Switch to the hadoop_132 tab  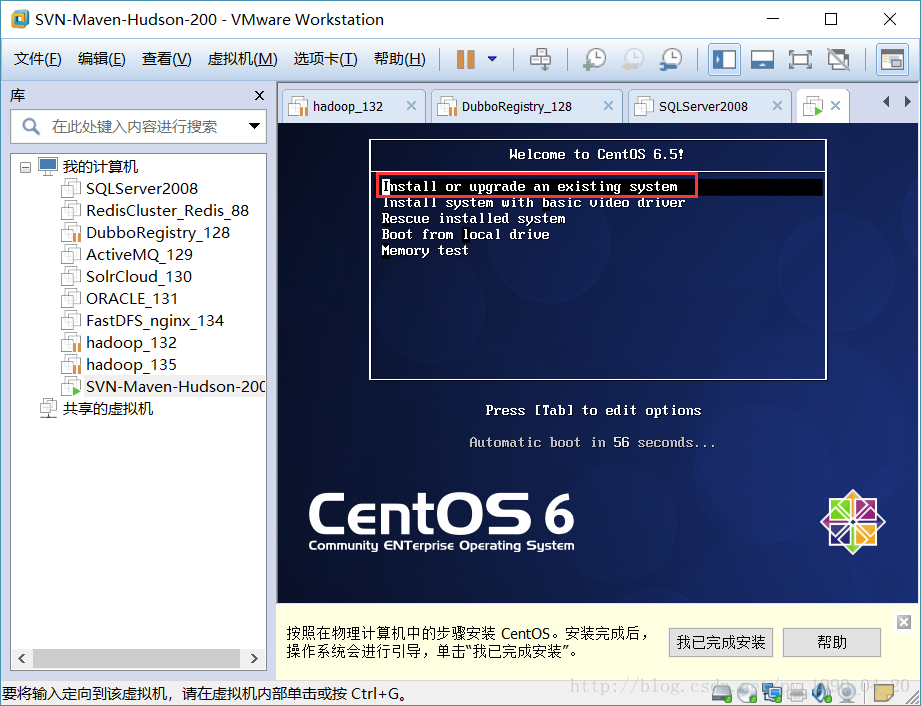pos(348,106)
